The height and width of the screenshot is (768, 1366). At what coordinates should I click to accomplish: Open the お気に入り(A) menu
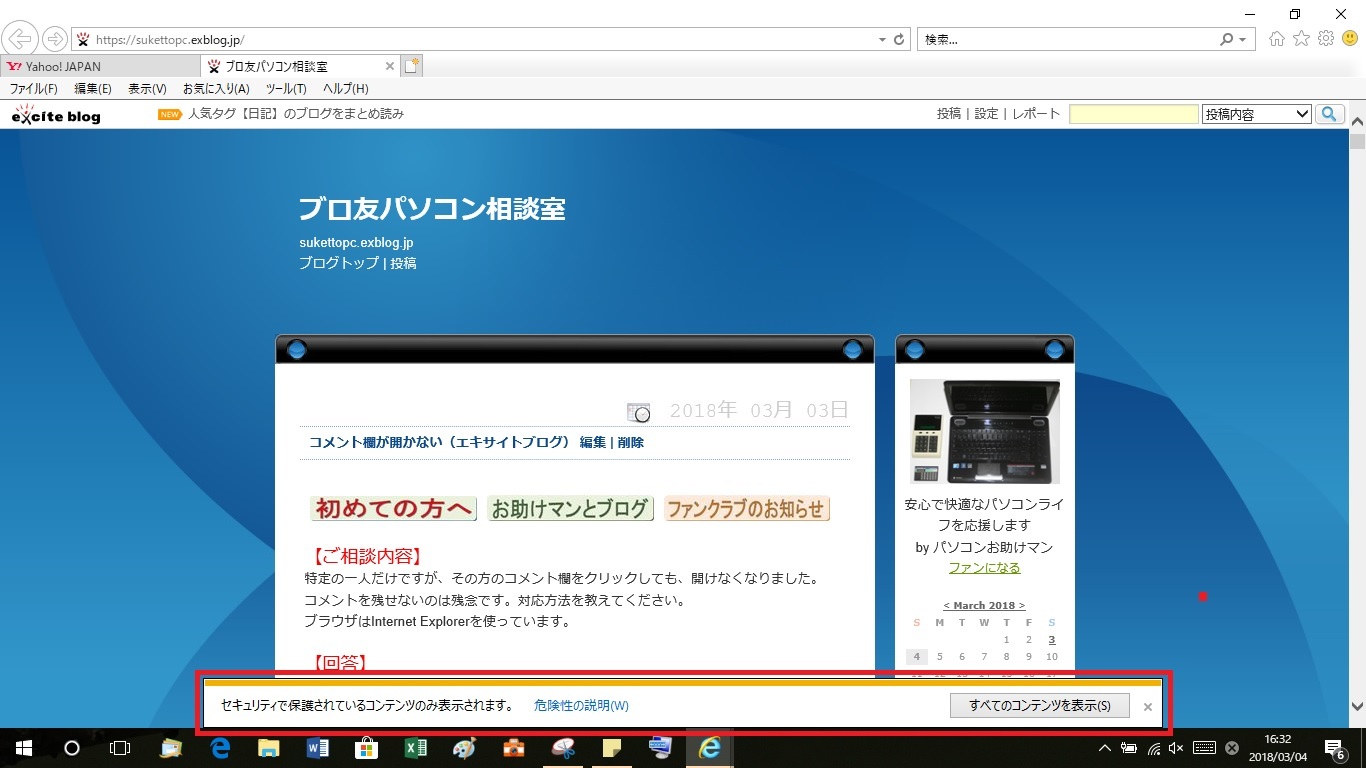(x=216, y=89)
